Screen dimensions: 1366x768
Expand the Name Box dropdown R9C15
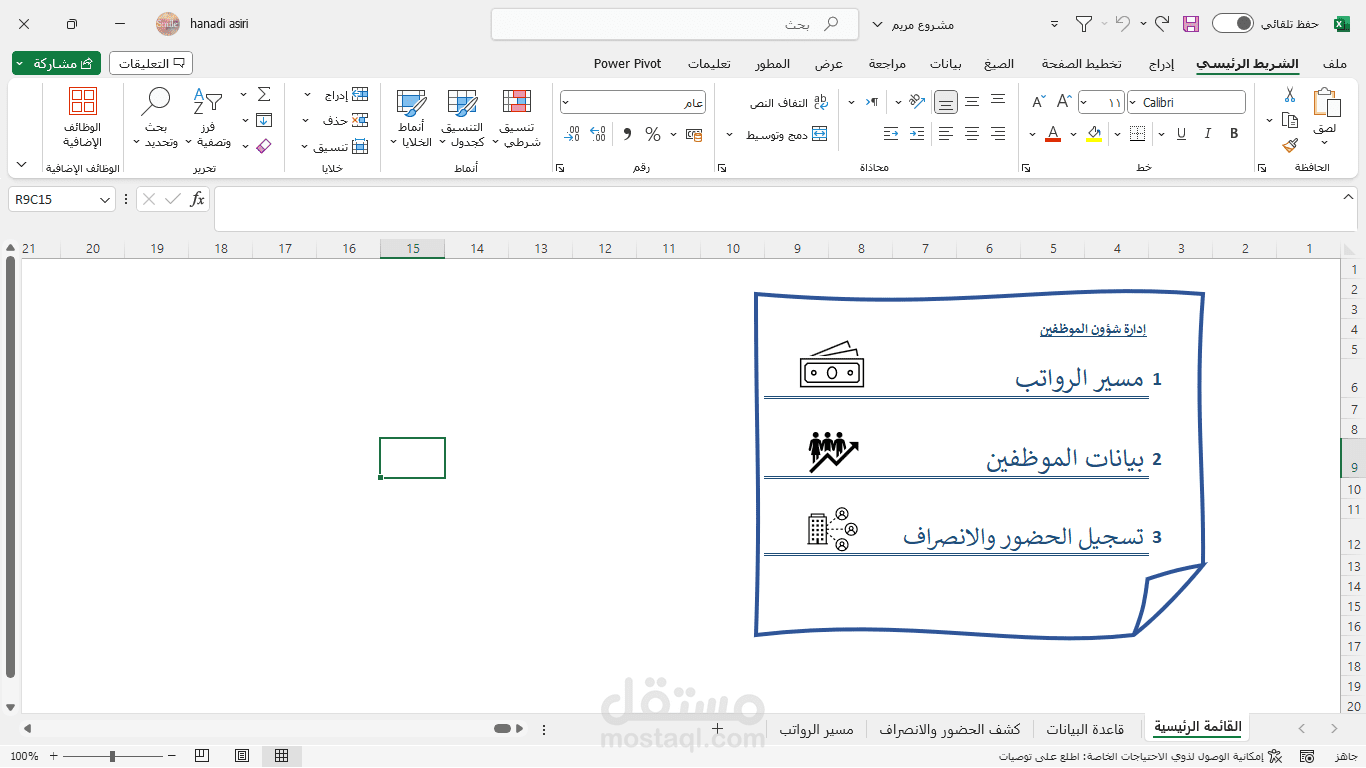(106, 200)
